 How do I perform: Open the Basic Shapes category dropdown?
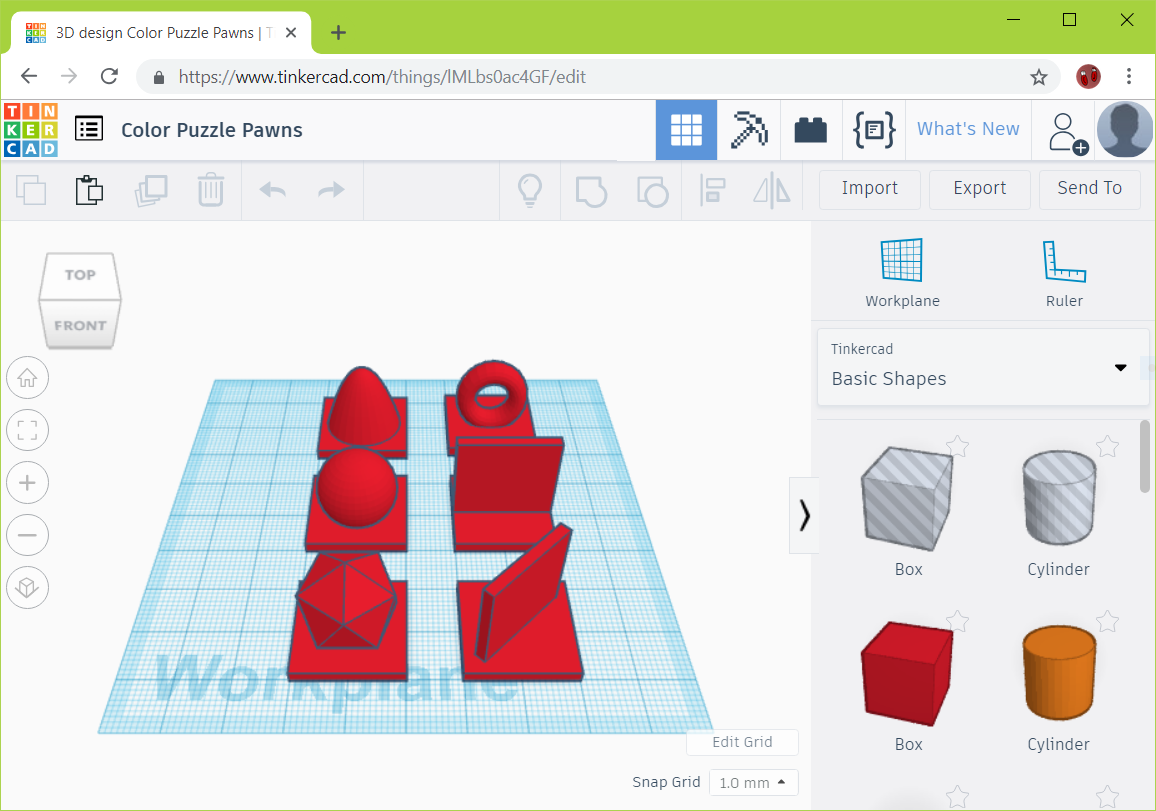coord(1119,367)
